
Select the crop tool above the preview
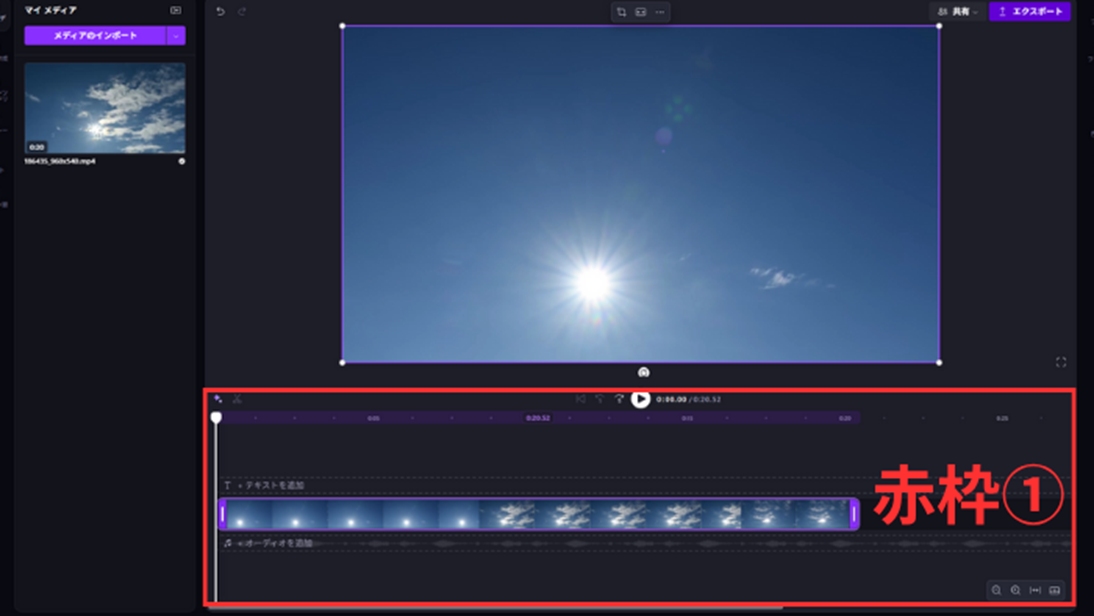pyautogui.click(x=621, y=12)
